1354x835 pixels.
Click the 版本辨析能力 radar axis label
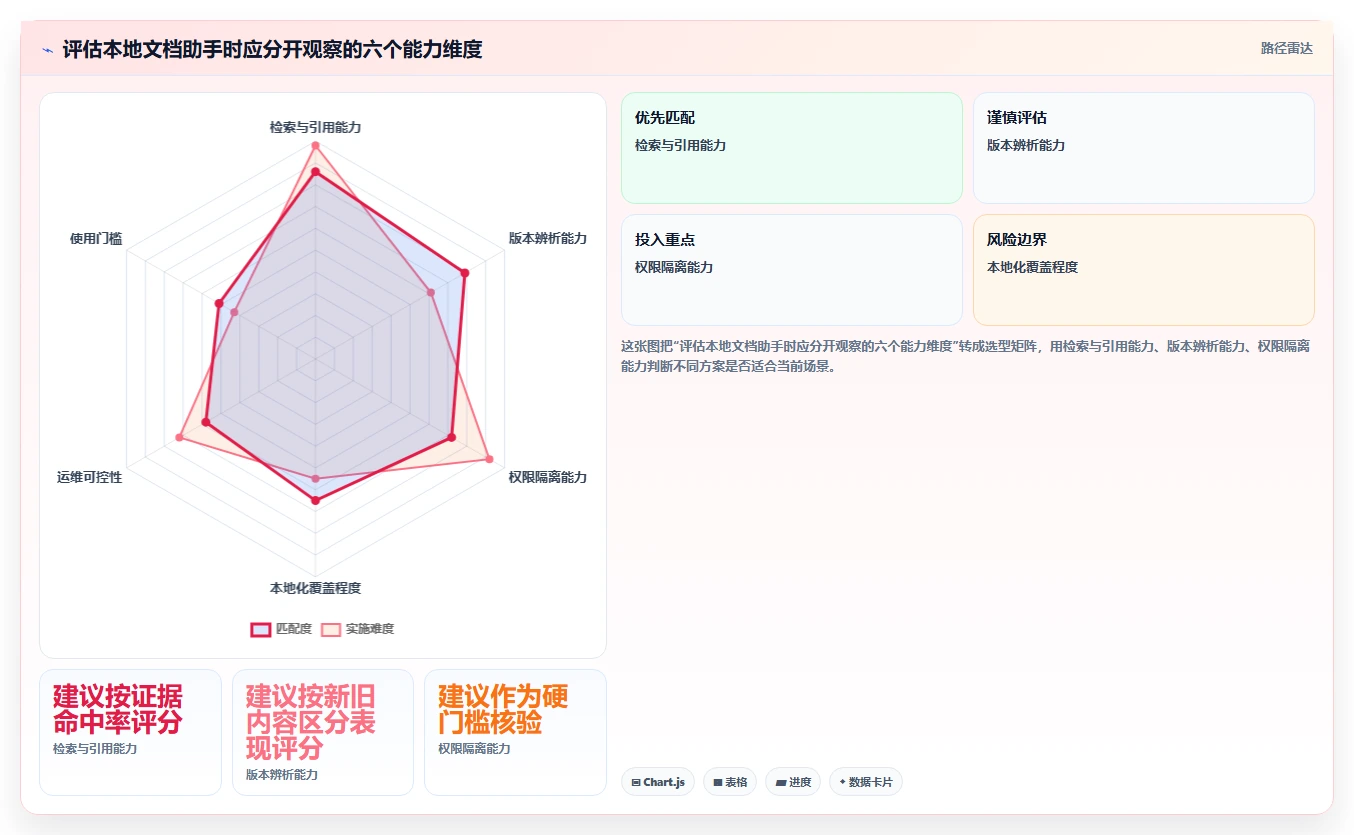point(547,238)
